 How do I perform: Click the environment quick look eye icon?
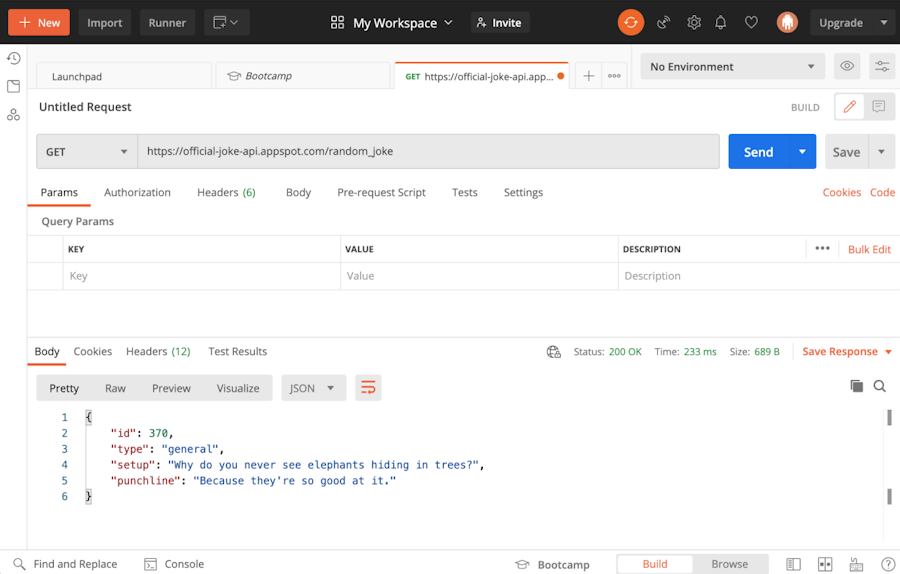click(x=847, y=66)
